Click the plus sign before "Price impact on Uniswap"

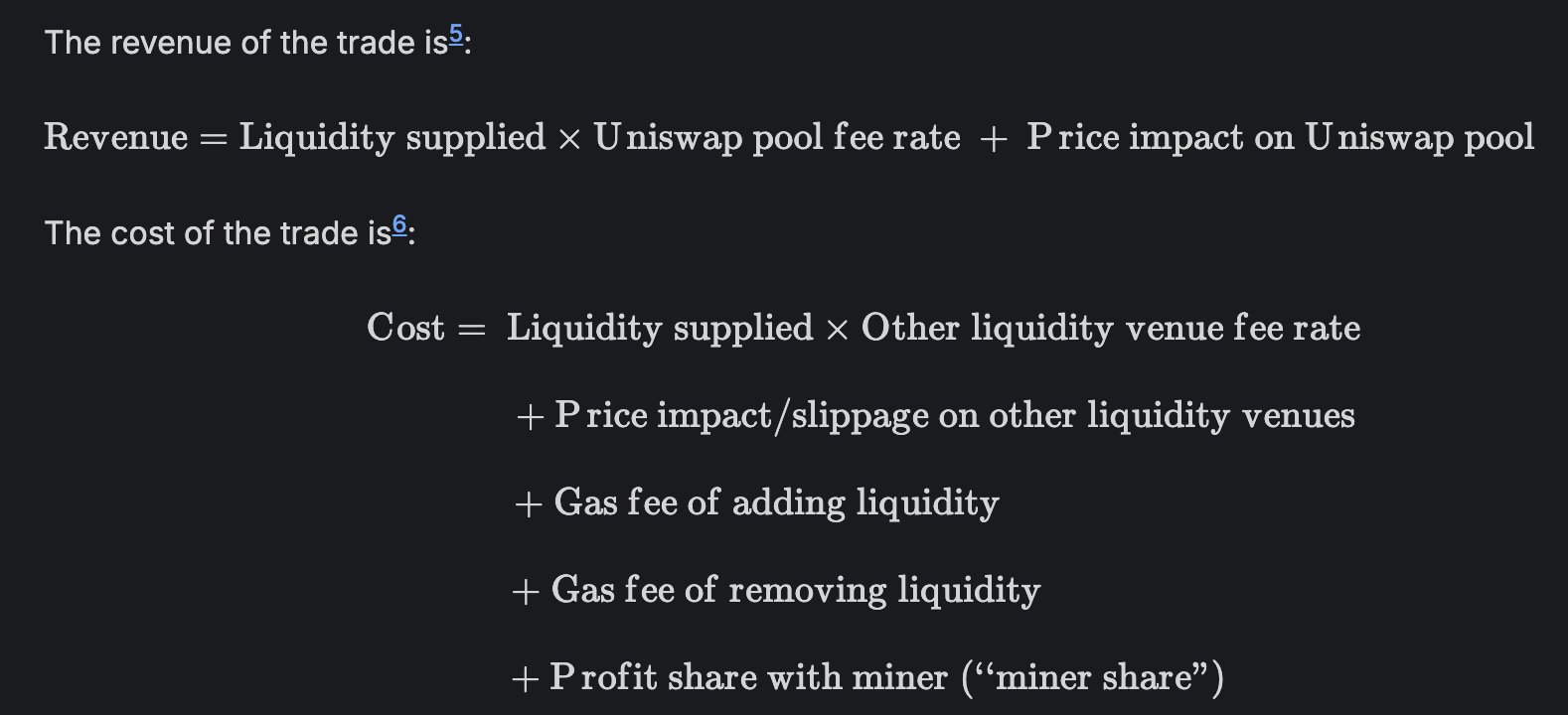[993, 140]
